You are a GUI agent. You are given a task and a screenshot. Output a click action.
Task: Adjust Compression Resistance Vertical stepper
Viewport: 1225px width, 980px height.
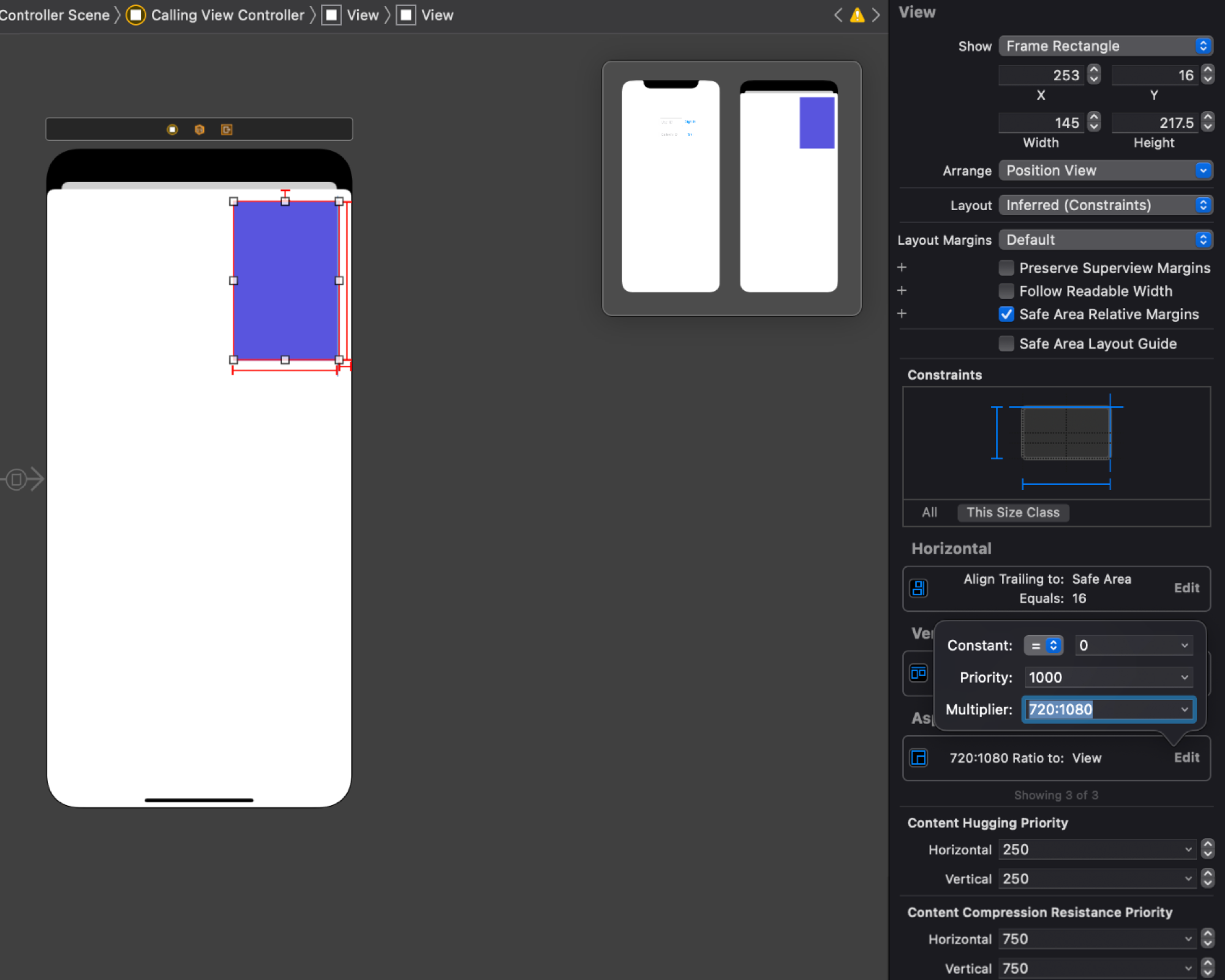1207,968
